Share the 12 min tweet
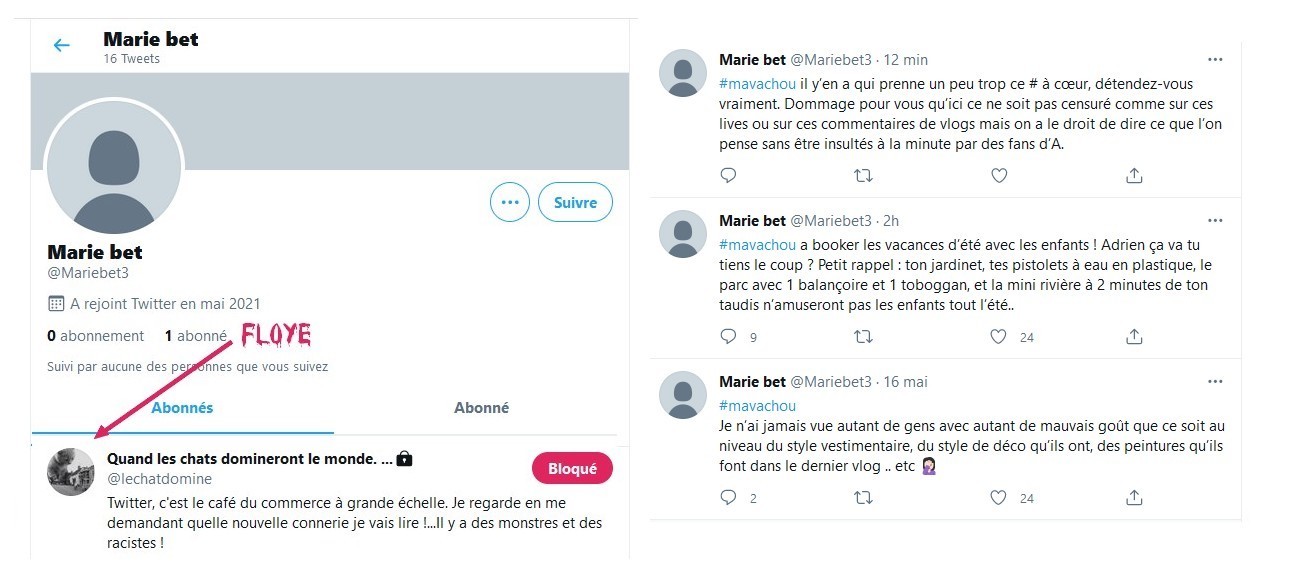Image resolution: width=1298 pixels, height=576 pixels. [x=1134, y=175]
